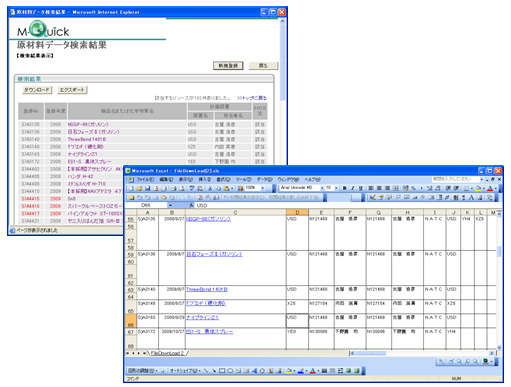Click the Spell check icon in Excel

click(192, 188)
